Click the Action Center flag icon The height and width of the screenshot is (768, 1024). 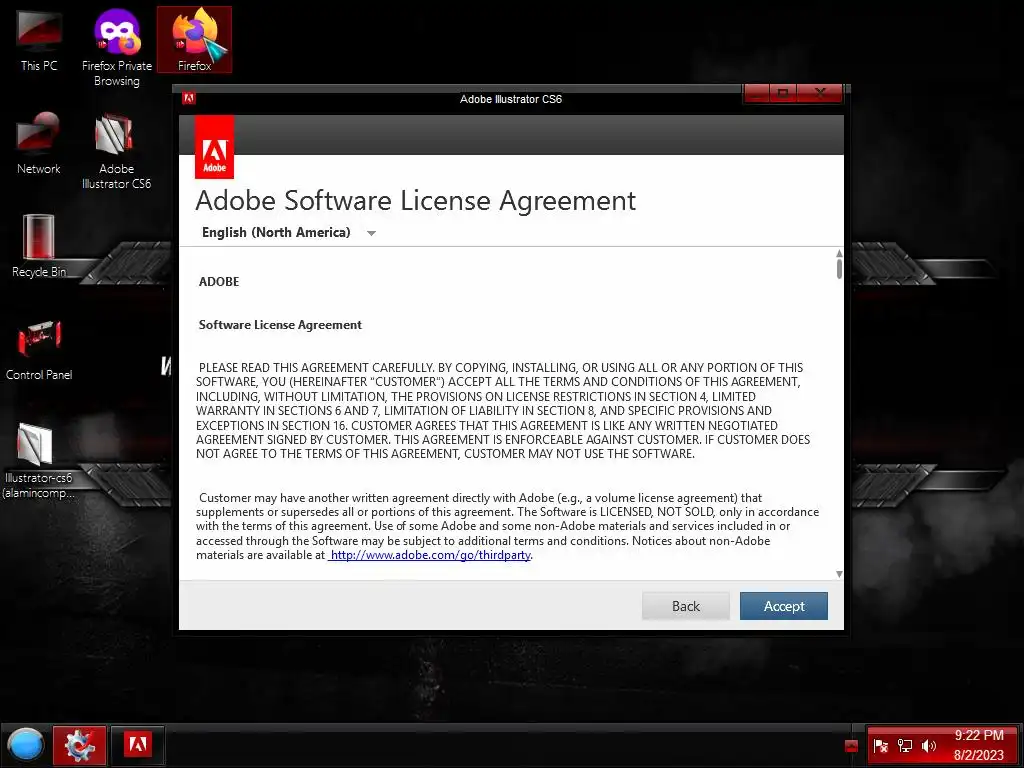coord(880,746)
